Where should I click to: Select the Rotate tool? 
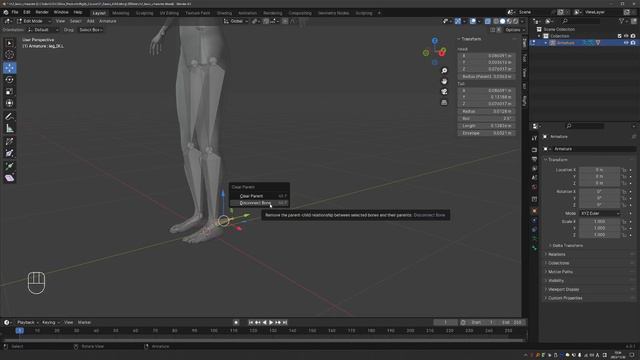(9, 80)
